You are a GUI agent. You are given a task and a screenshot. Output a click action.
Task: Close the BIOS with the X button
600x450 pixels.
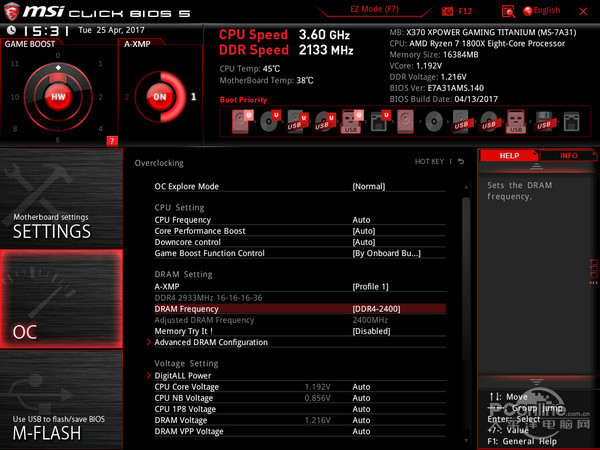click(x=583, y=11)
